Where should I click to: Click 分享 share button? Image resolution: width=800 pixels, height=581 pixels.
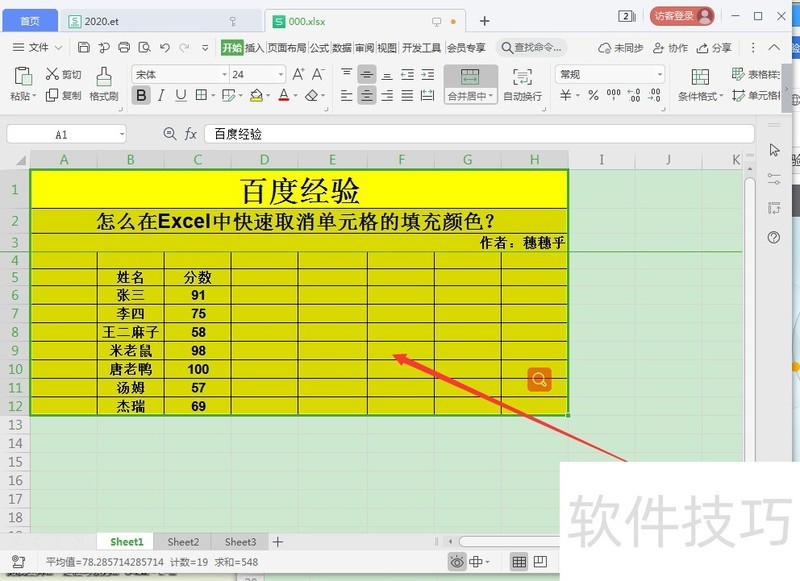tap(714, 48)
